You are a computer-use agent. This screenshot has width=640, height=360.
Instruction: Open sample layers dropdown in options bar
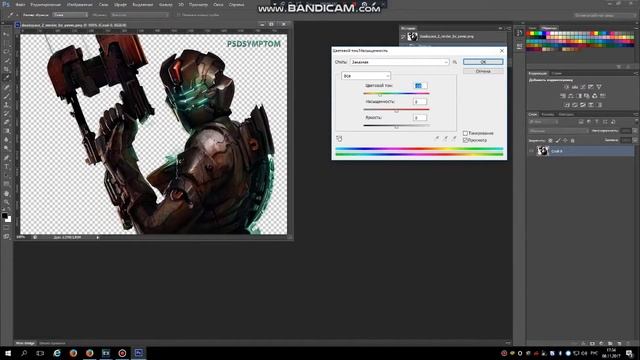pos(139,15)
